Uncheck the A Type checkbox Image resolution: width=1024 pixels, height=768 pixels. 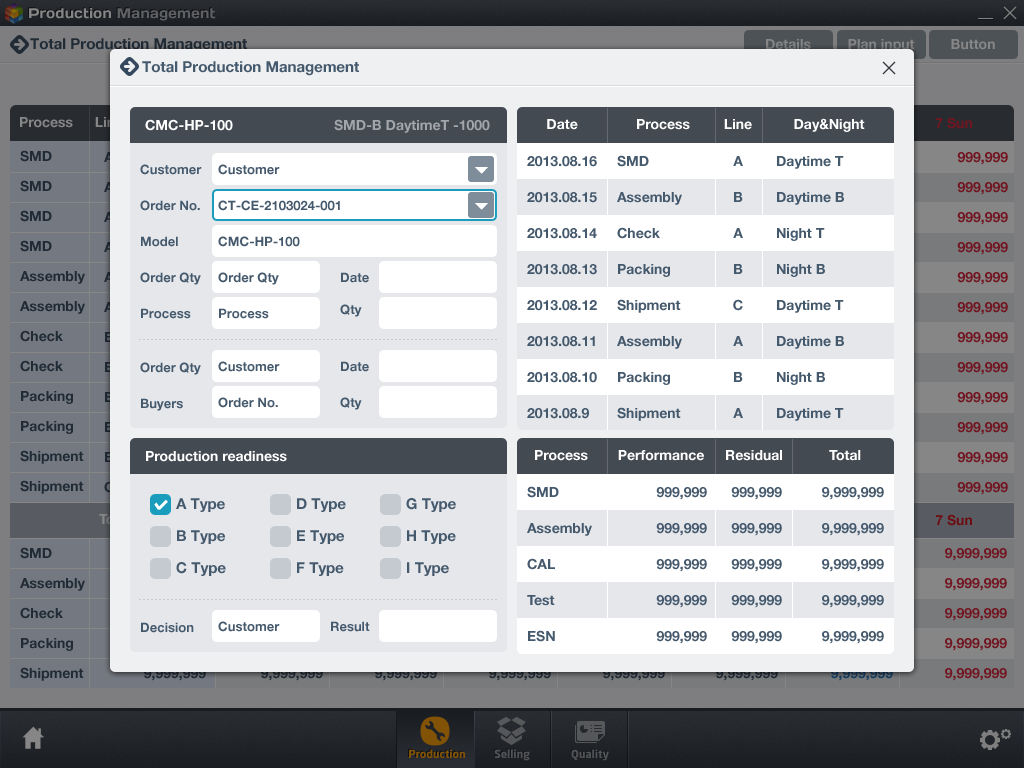click(160, 505)
